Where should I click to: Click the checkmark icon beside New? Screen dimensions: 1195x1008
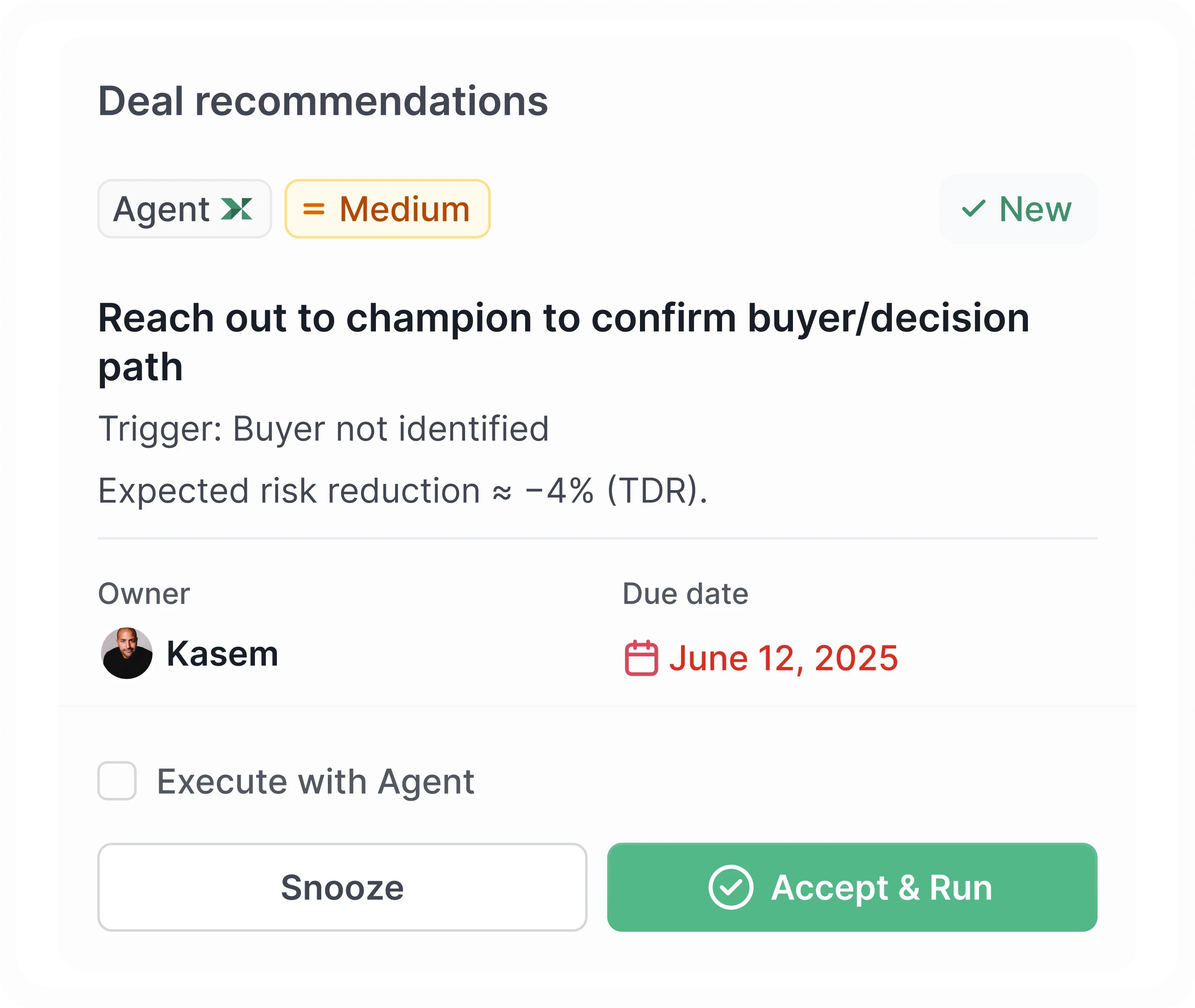(x=973, y=208)
